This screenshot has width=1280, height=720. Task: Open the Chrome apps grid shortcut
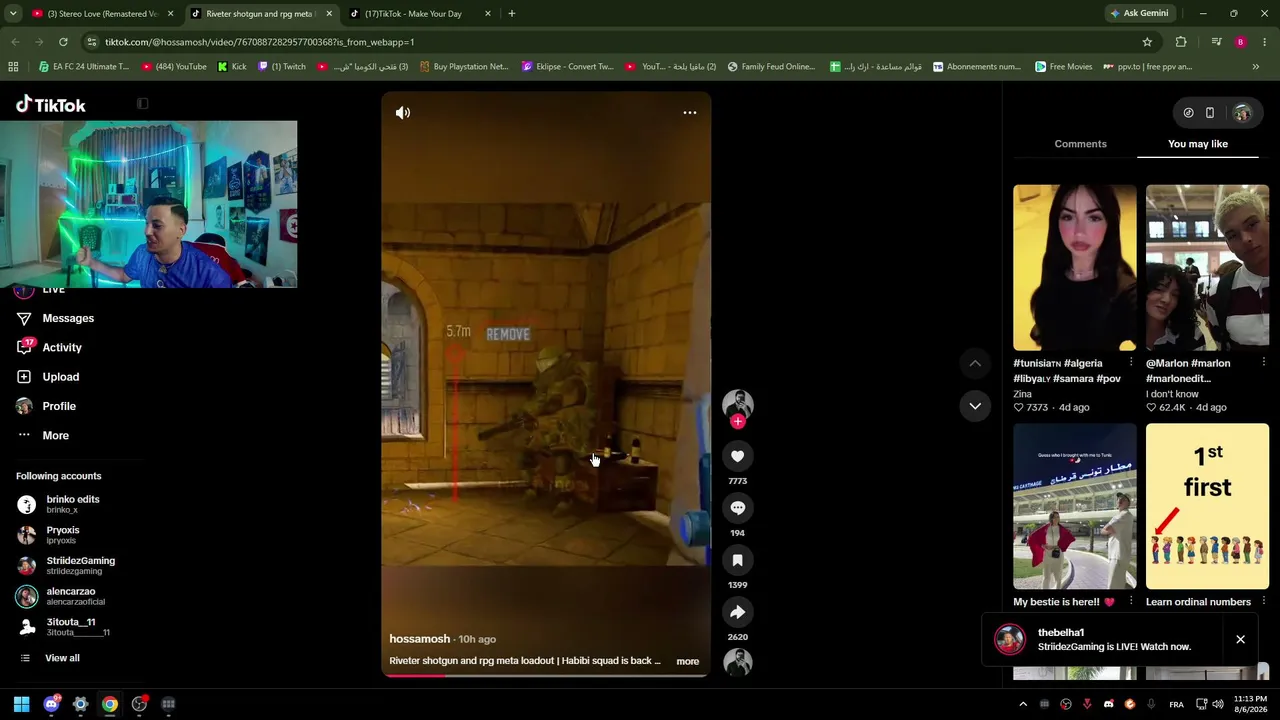pyautogui.click(x=13, y=67)
